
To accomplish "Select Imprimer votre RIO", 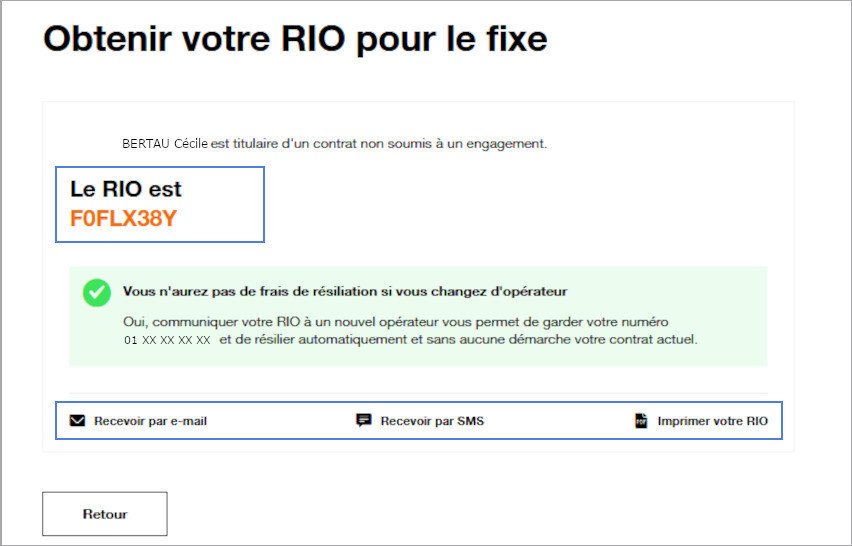I will pos(712,421).
